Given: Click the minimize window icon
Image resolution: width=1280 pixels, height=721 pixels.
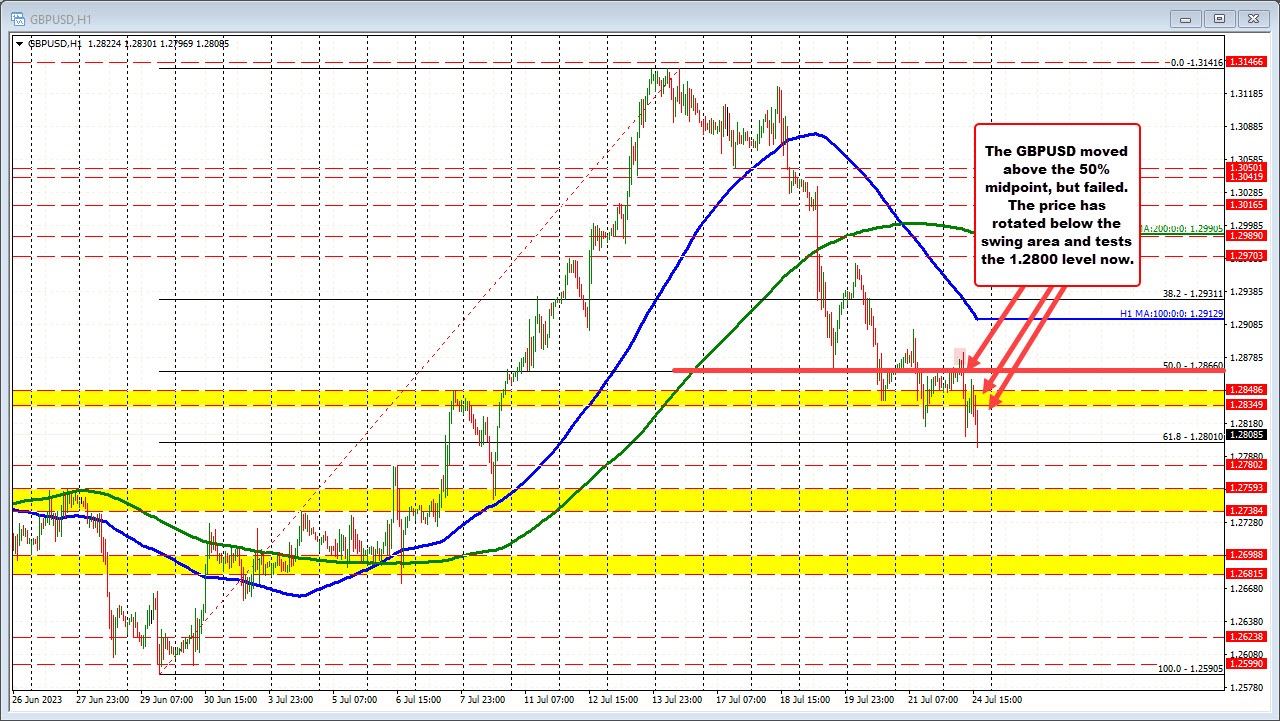Looking at the screenshot, I should (1184, 18).
